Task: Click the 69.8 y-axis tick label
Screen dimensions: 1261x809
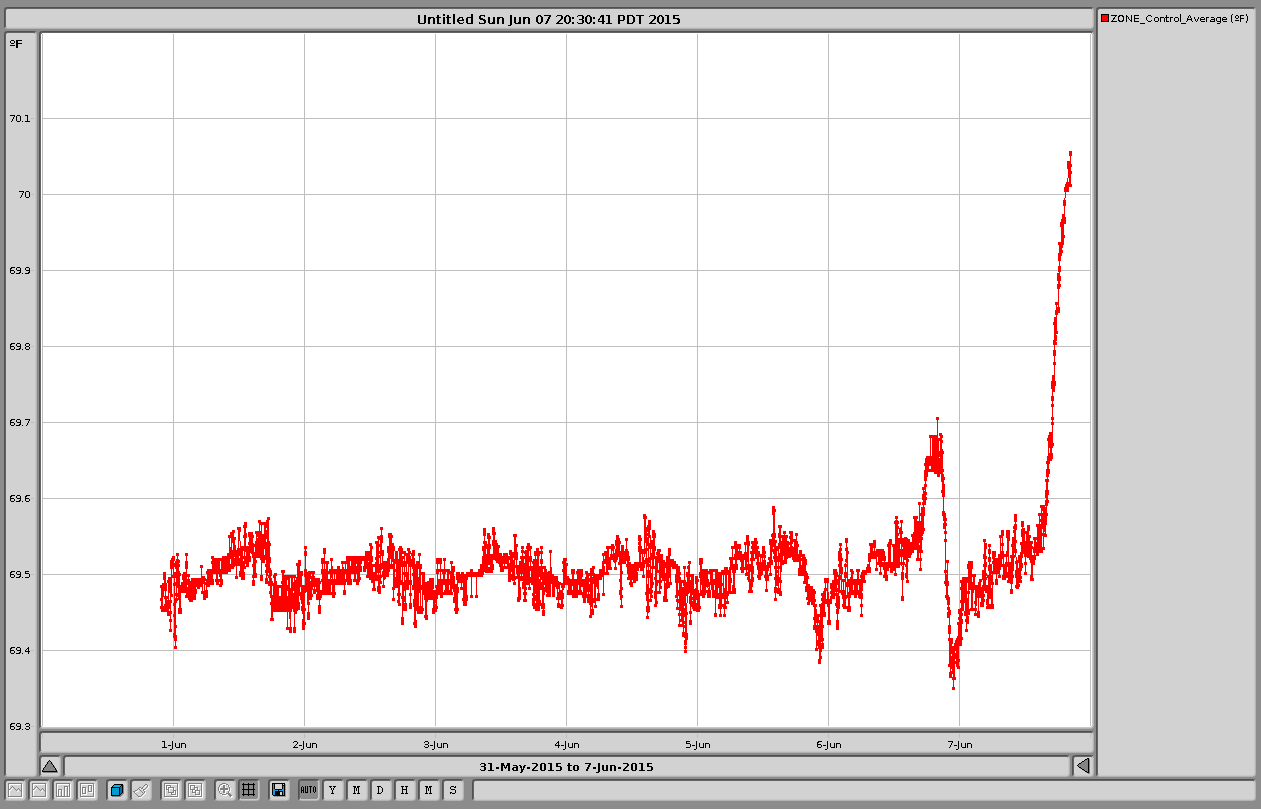Action: [20, 346]
